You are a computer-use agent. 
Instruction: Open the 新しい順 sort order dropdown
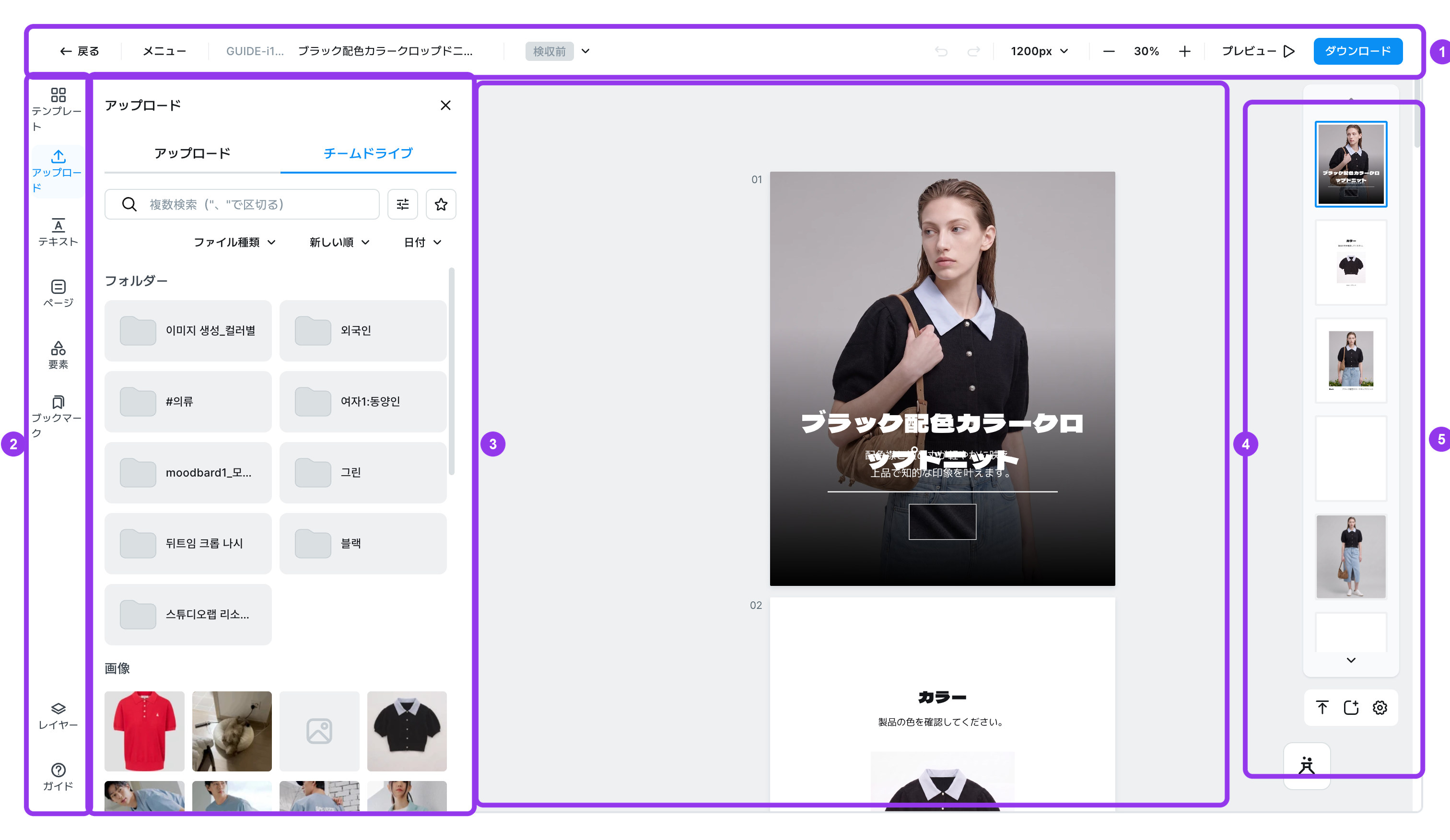coord(339,242)
